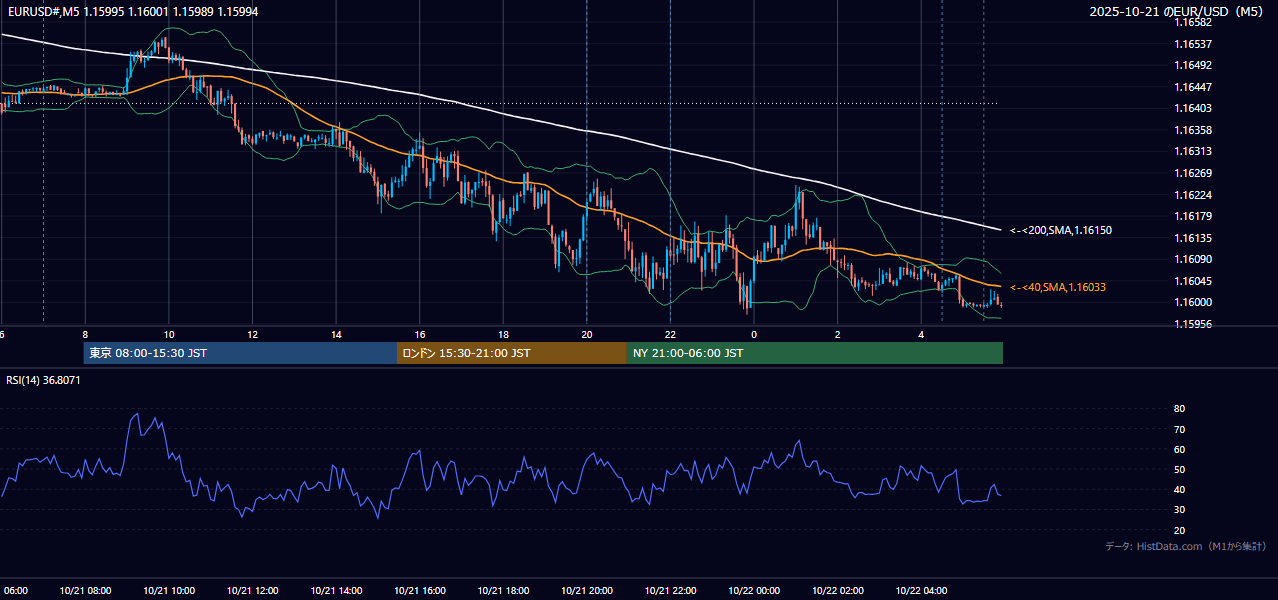This screenshot has width=1278, height=600.
Task: Click the 10/22 00:00 time label
Action: coord(754,591)
